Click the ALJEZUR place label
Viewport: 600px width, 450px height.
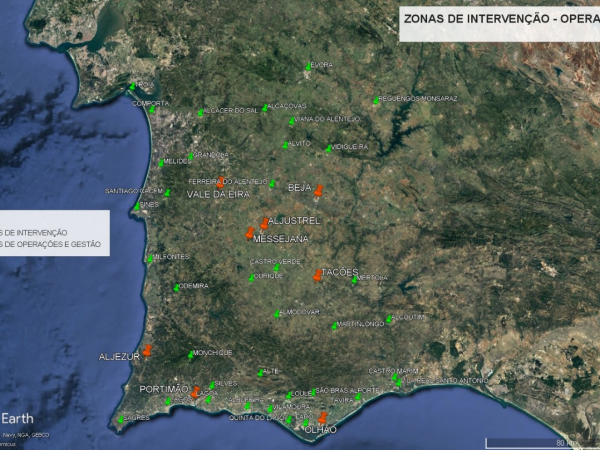pyautogui.click(x=119, y=357)
